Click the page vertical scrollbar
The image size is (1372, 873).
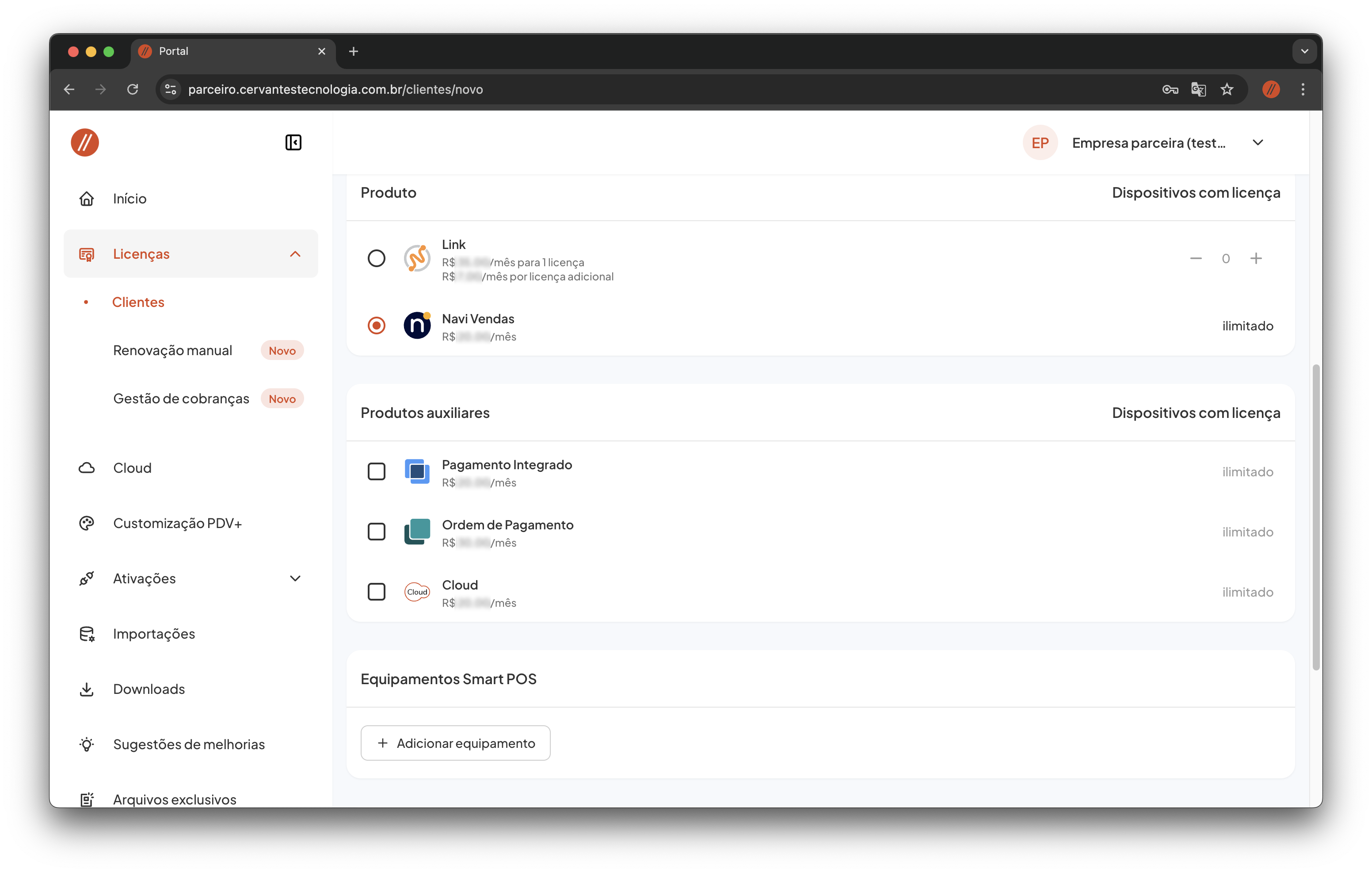[1316, 518]
